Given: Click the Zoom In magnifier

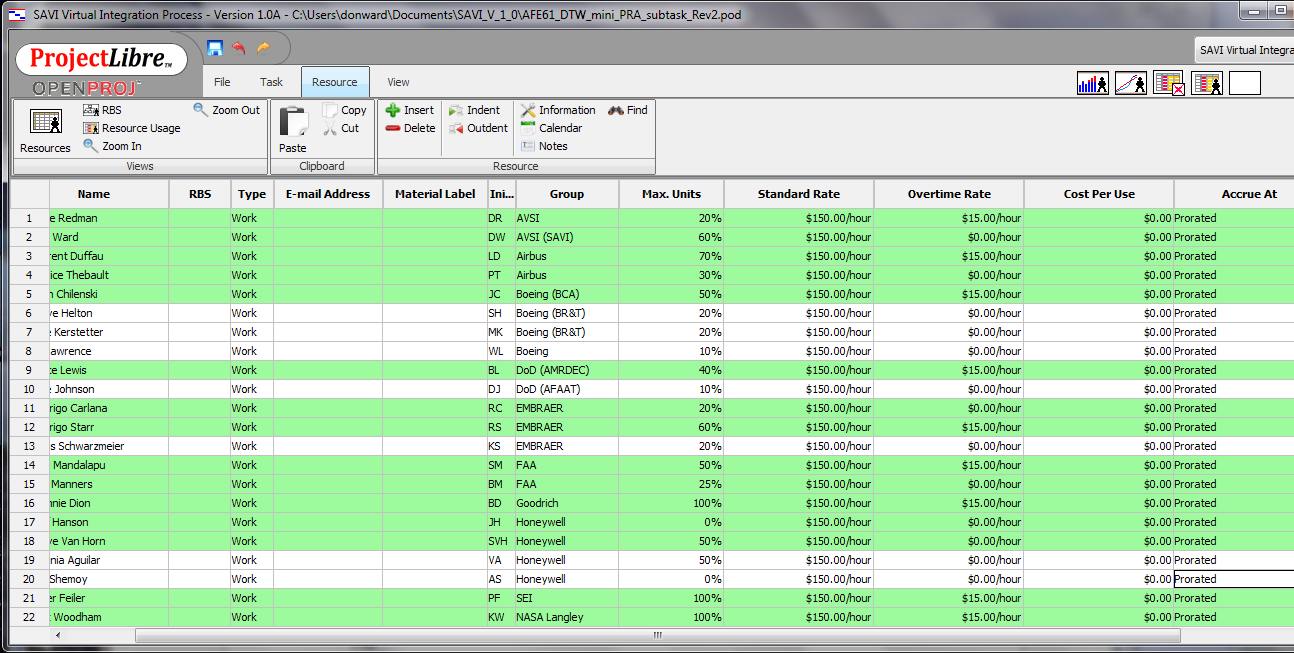Looking at the screenshot, I should pyautogui.click(x=112, y=146).
